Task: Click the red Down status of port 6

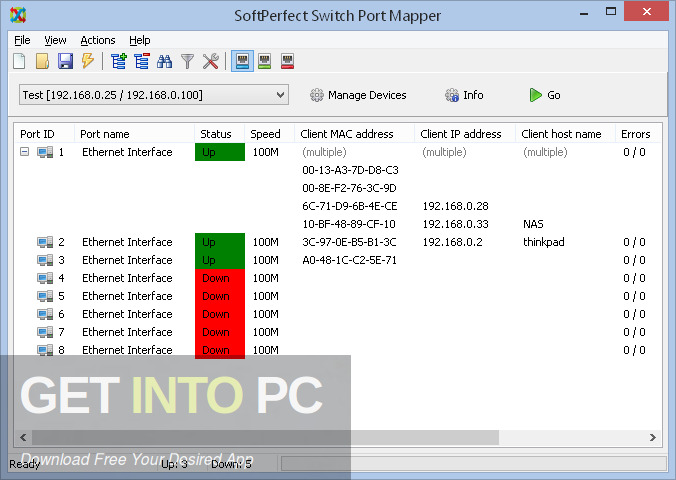Action: (220, 314)
